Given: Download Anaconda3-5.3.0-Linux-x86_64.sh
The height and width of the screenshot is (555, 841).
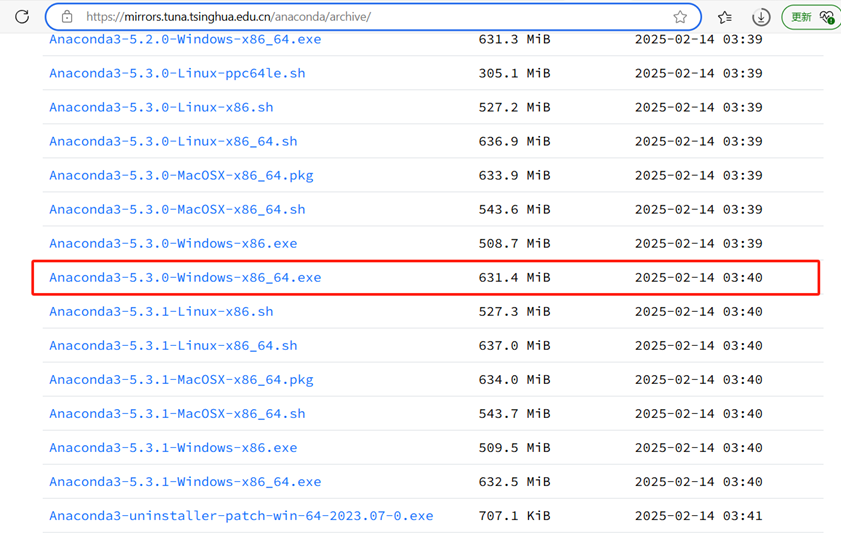Looking at the screenshot, I should tap(173, 141).
